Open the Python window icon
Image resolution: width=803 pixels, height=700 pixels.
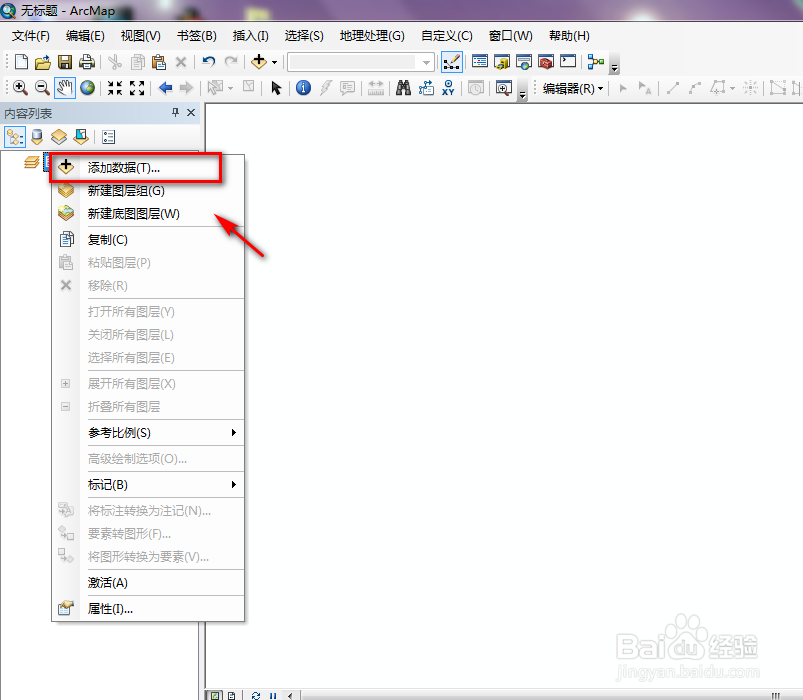click(x=568, y=62)
